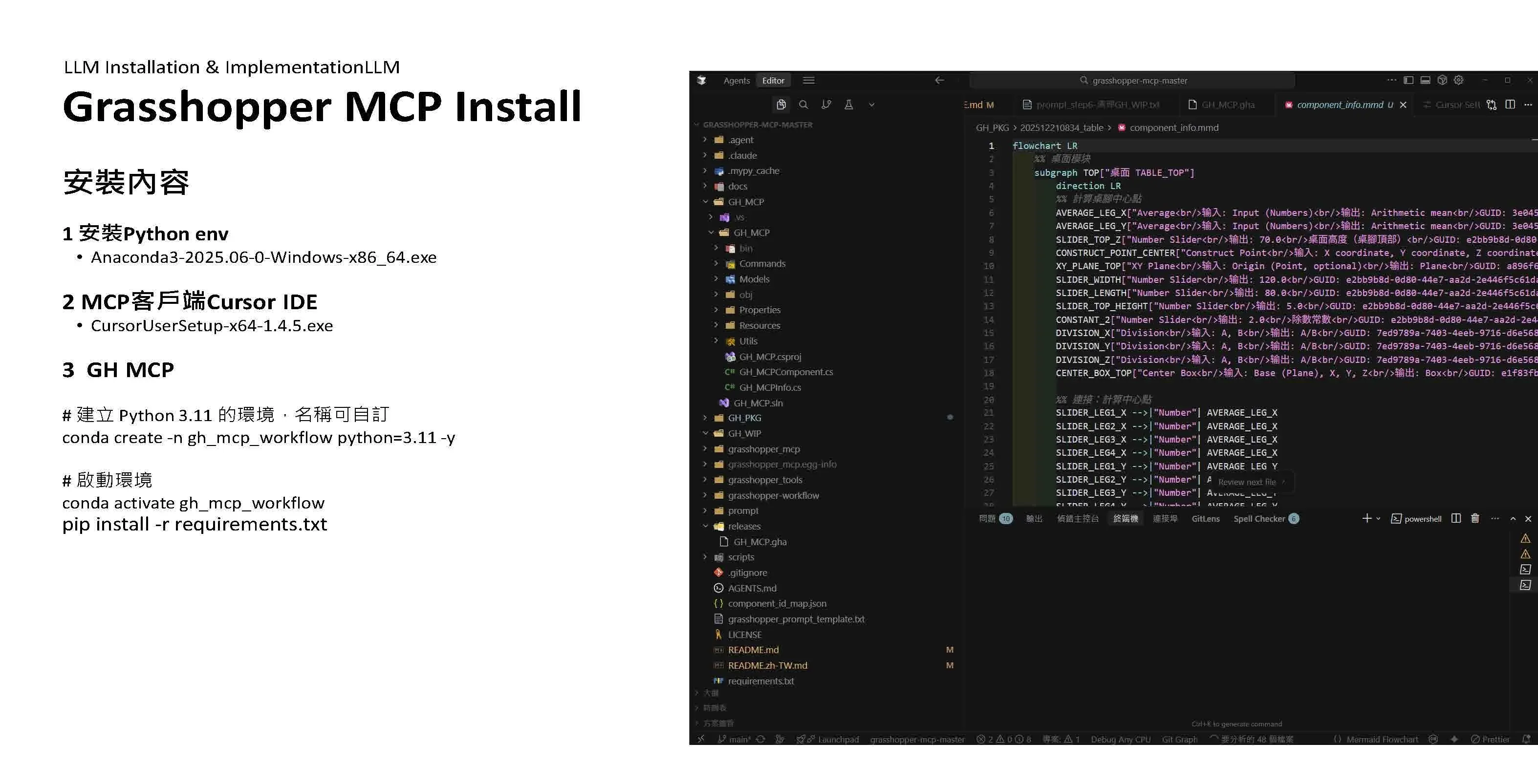Open new terminal launch profile dropdown arrow
Viewport: 1538px width, 784px height.
(1378, 518)
